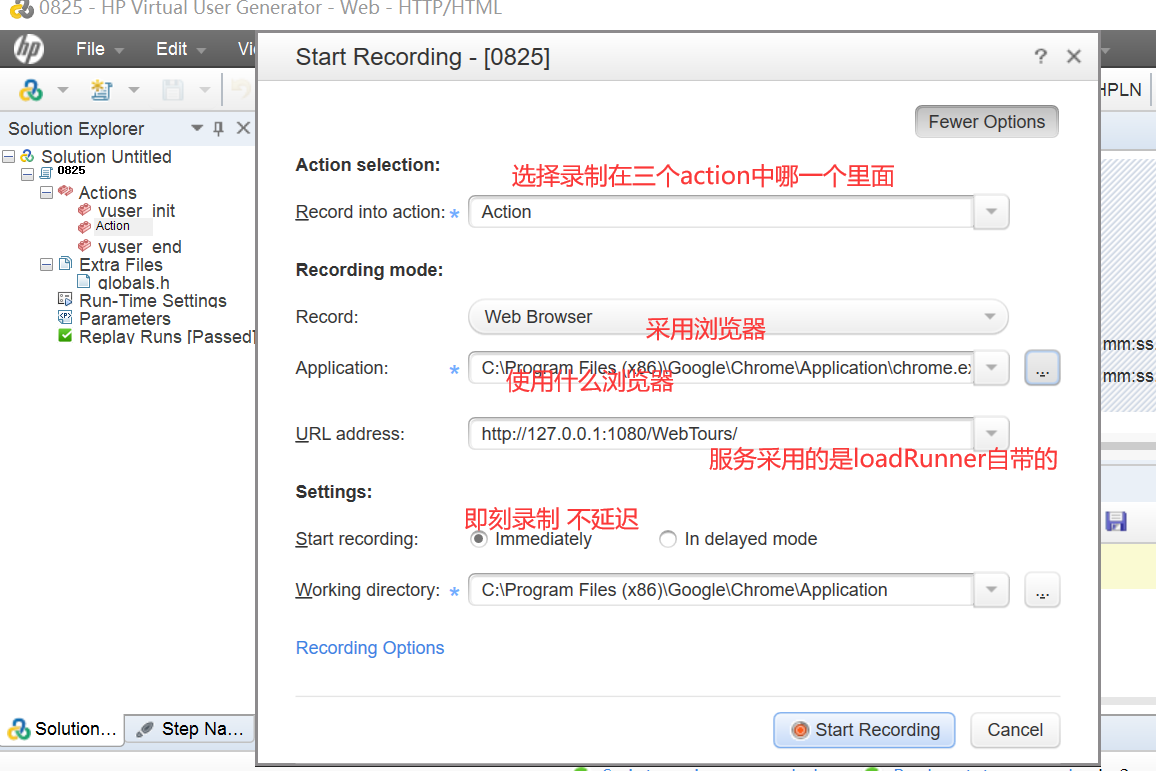The image size is (1156, 771).
Task: Select In delayed mode option
Action: click(x=668, y=539)
